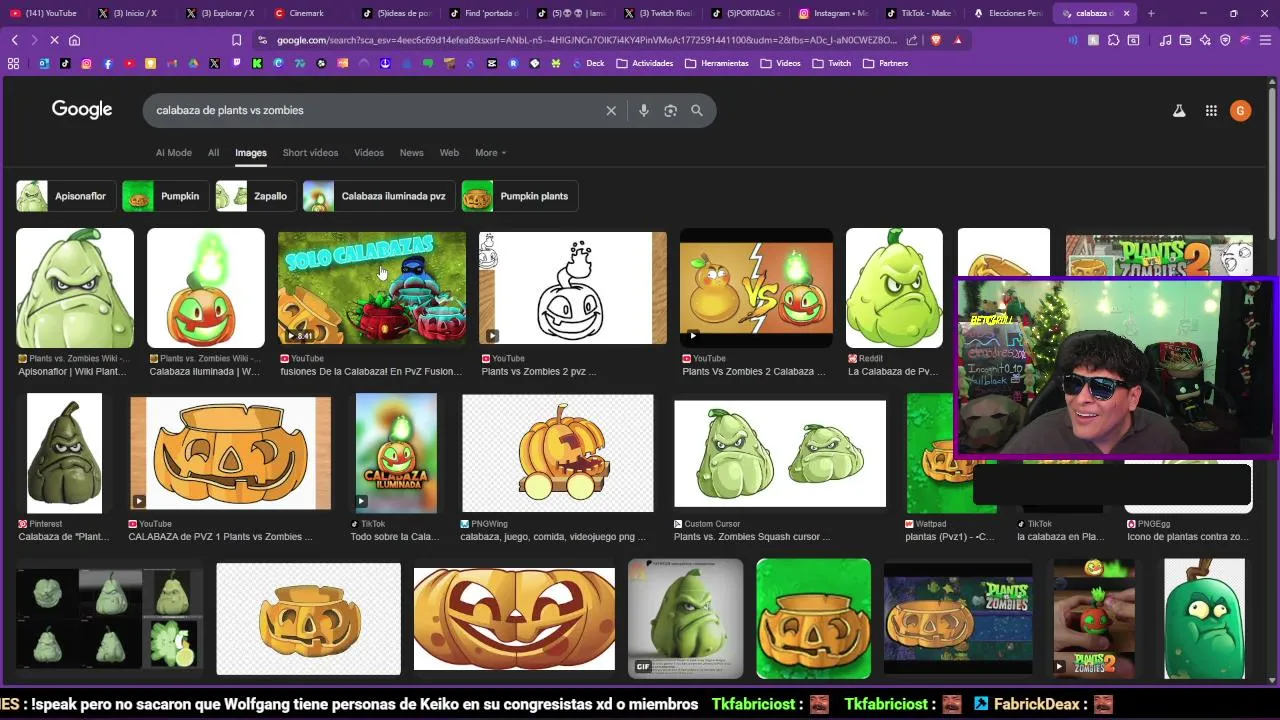Open the Videos bookmarks folder
The image size is (1280, 720).
(x=780, y=63)
